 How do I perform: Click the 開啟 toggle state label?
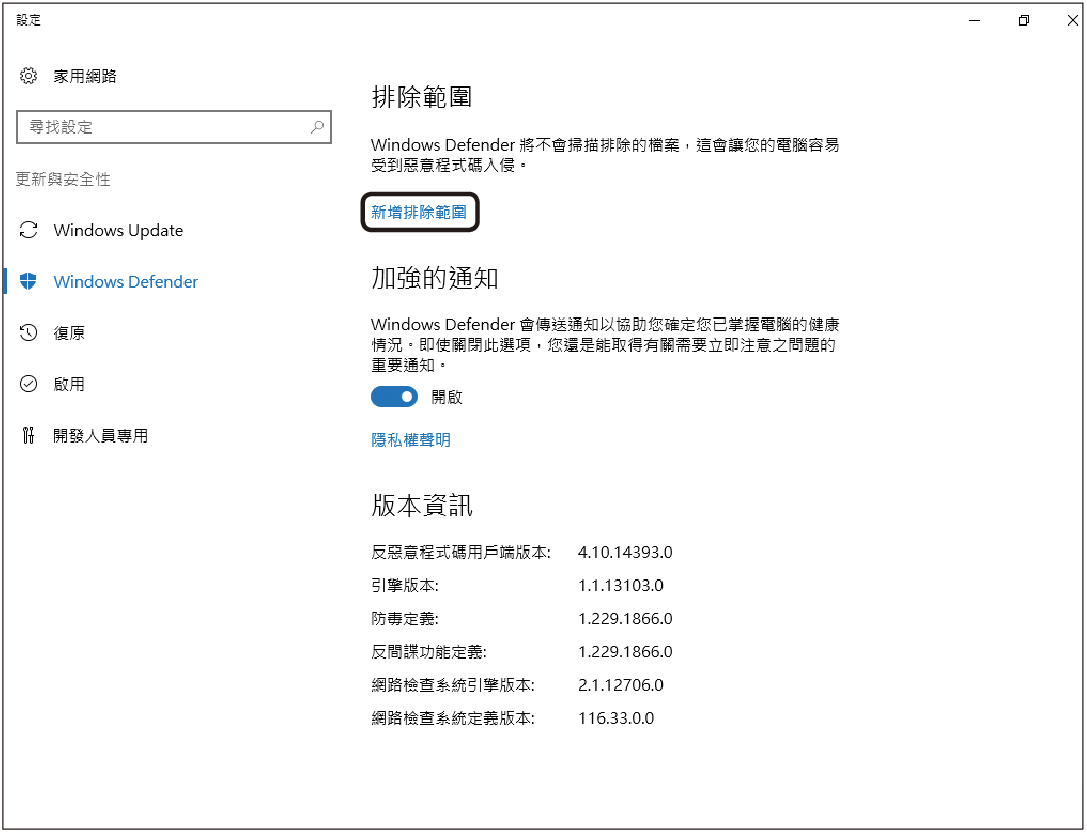tap(446, 397)
